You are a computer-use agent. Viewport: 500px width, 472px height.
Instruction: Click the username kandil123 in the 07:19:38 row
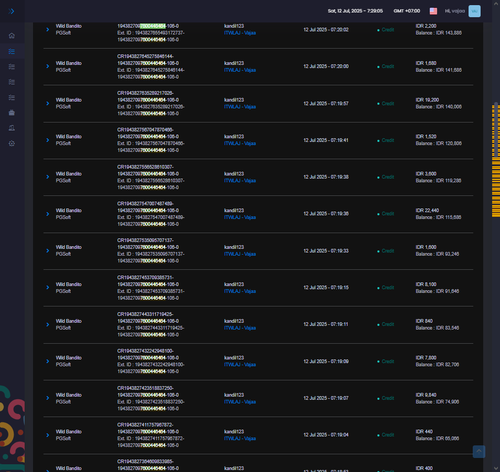click(234, 174)
